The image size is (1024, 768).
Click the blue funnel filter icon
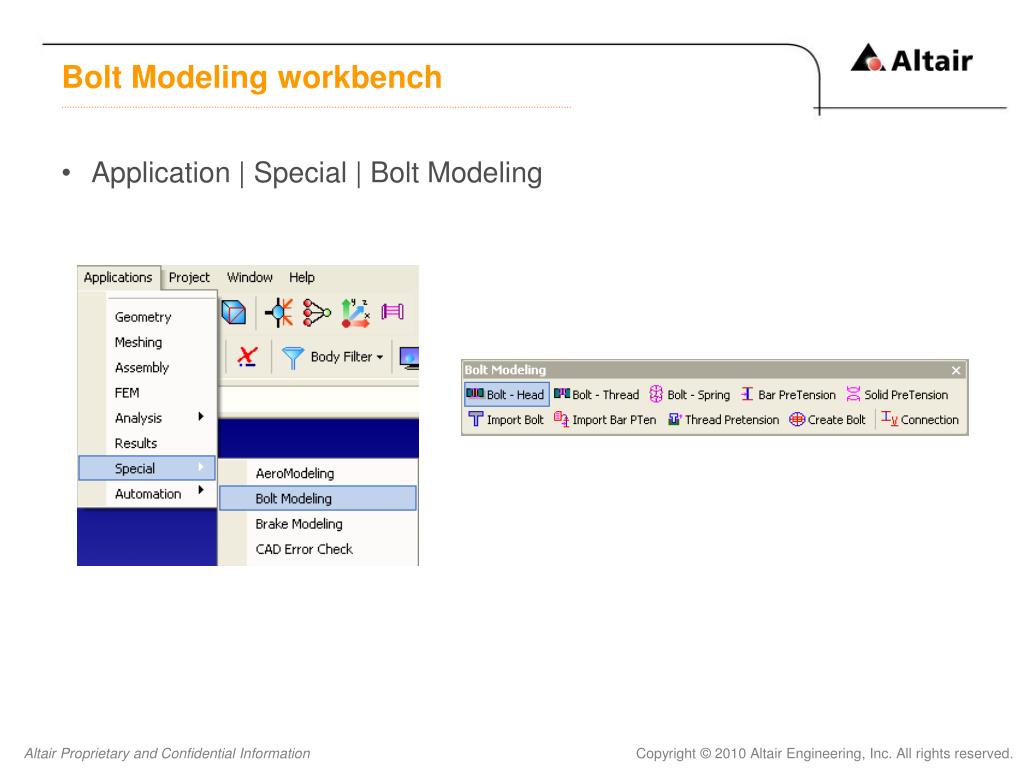click(293, 357)
